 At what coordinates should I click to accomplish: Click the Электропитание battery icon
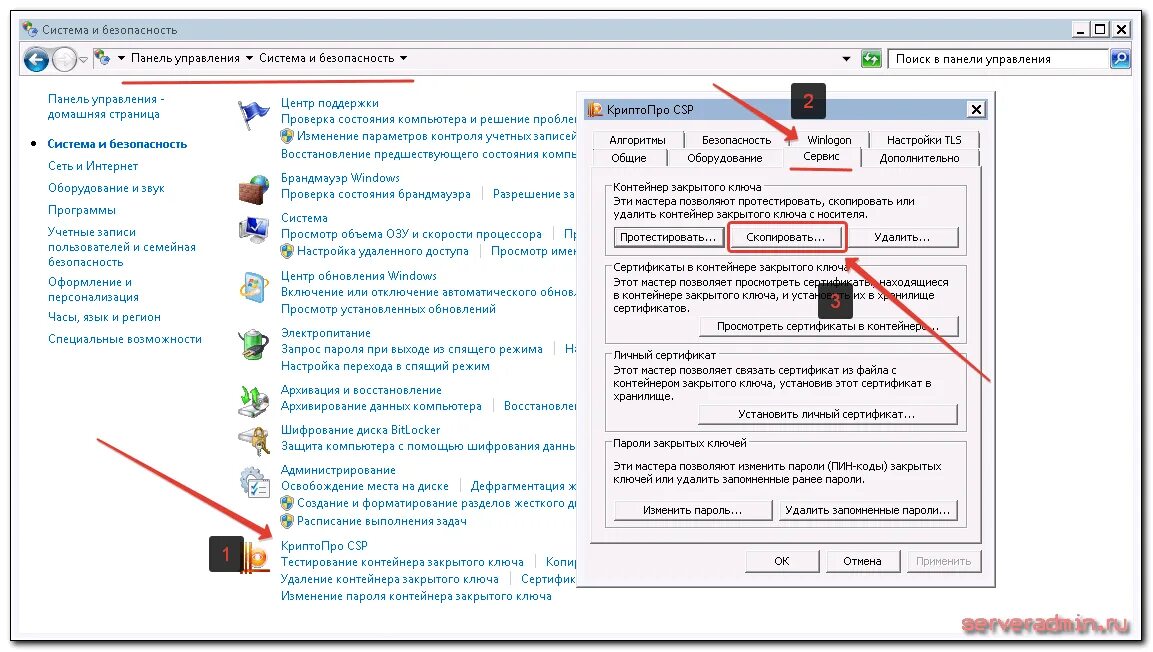tap(254, 344)
